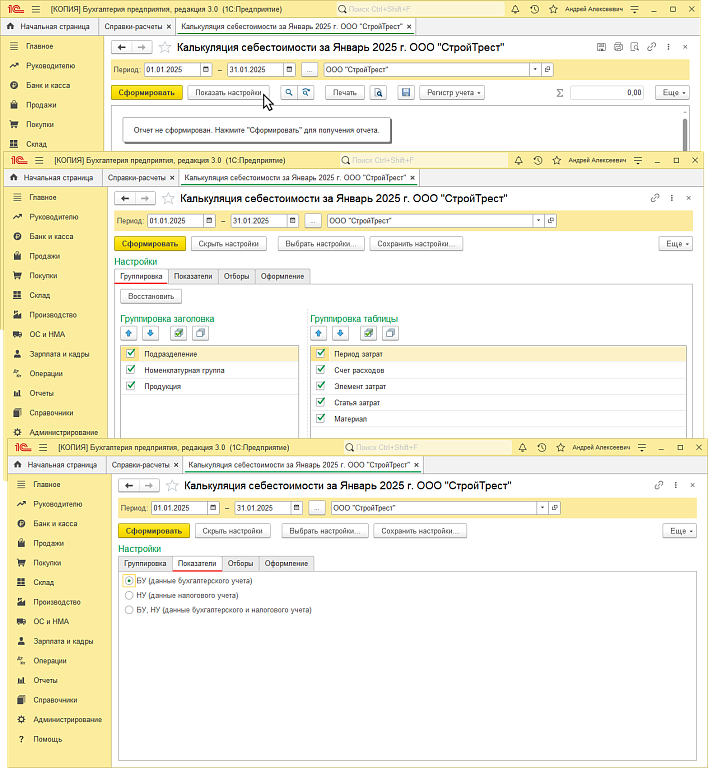Screen dimensions: 708x768
Task: Click the search field in the unformed report window
Action: coord(420,9)
